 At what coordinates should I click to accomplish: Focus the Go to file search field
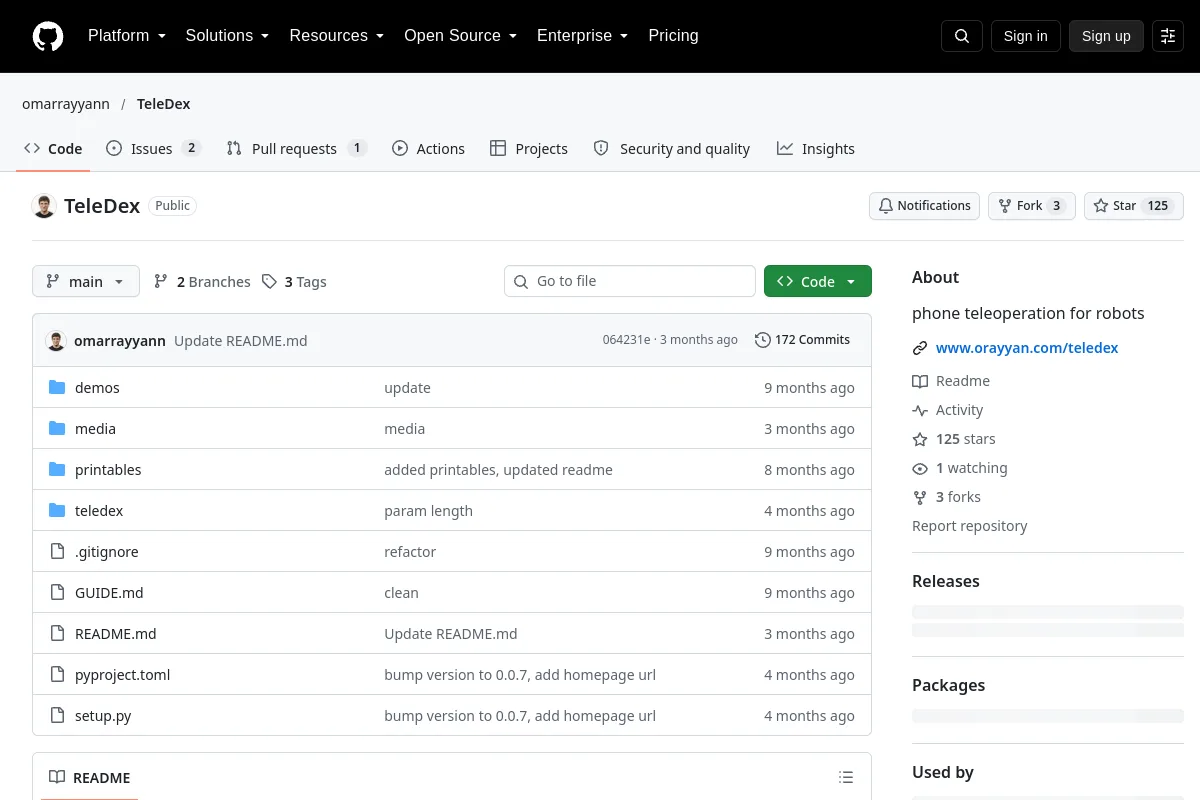[630, 281]
